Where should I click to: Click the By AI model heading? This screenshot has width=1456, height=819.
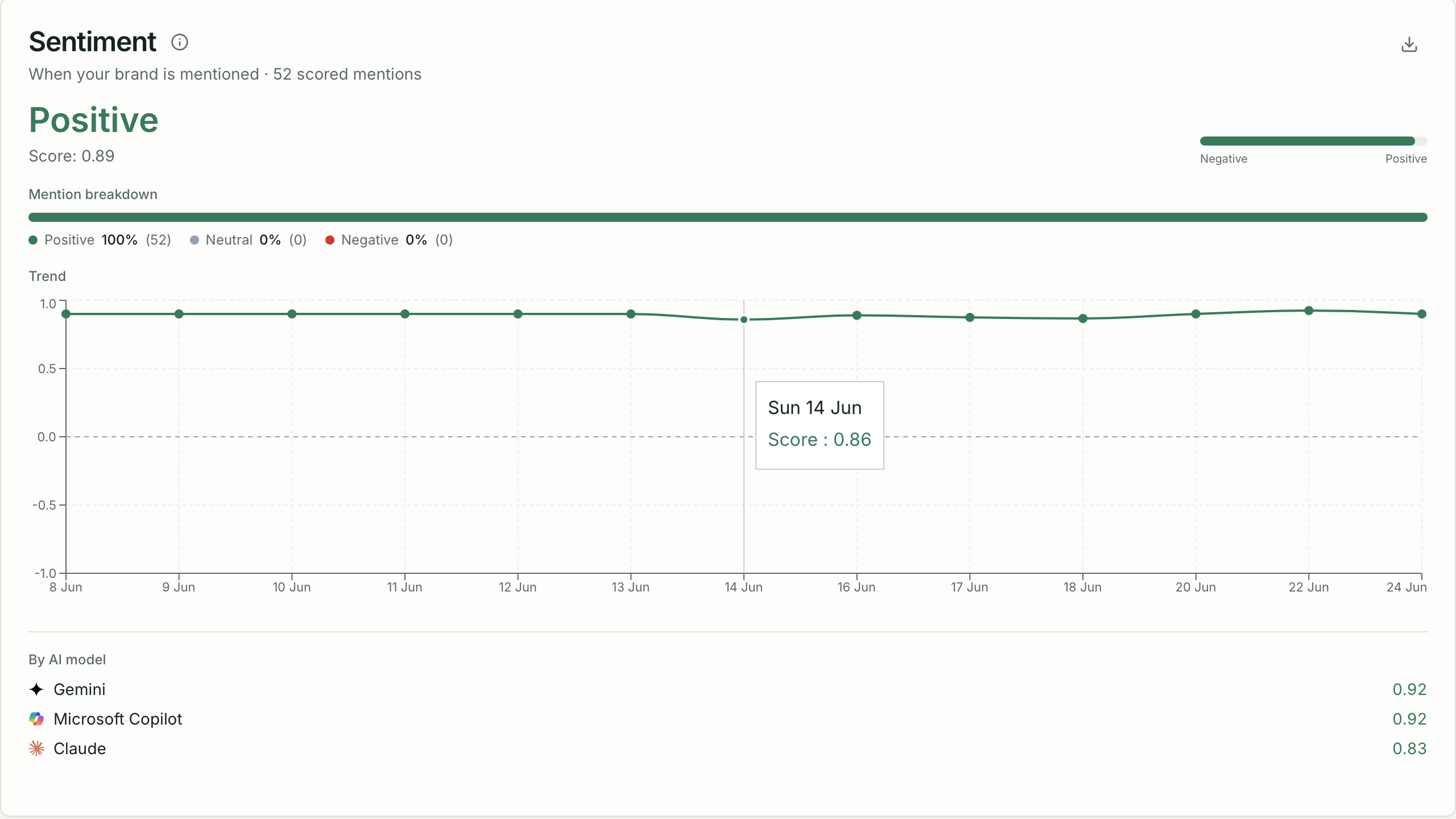coord(67,660)
